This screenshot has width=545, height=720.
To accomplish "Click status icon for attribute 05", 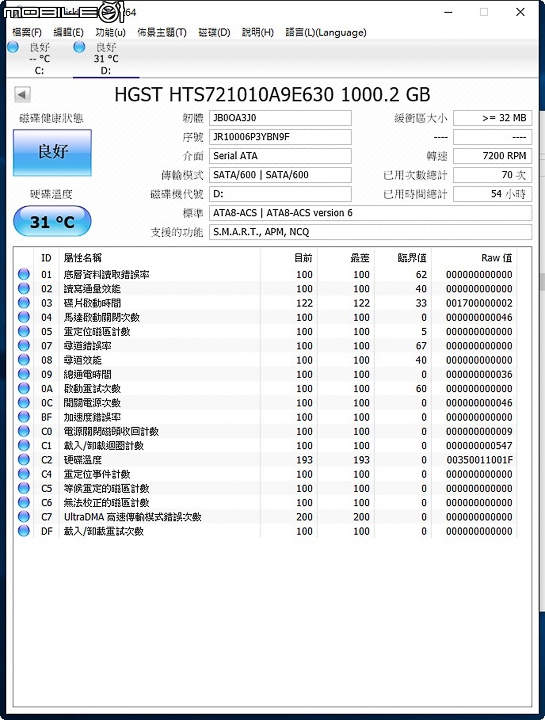I will click(24, 332).
